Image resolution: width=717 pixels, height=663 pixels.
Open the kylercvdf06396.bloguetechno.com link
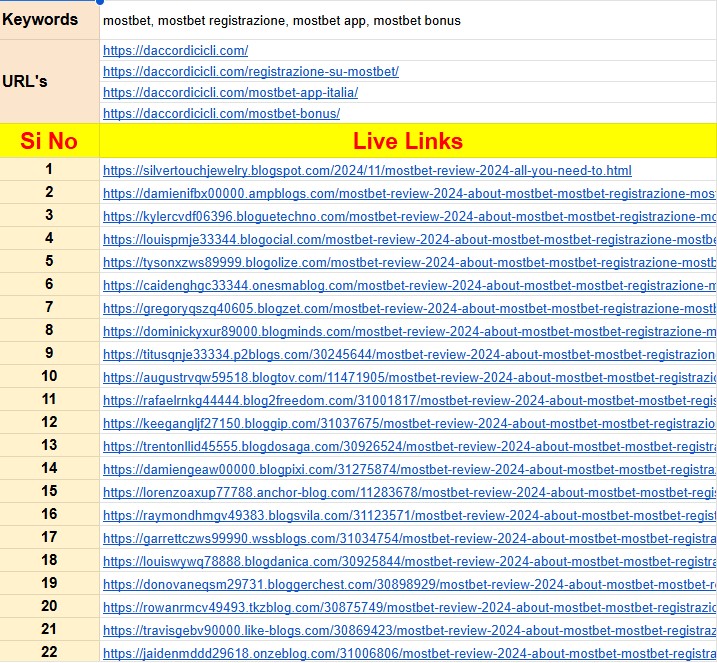tap(409, 216)
